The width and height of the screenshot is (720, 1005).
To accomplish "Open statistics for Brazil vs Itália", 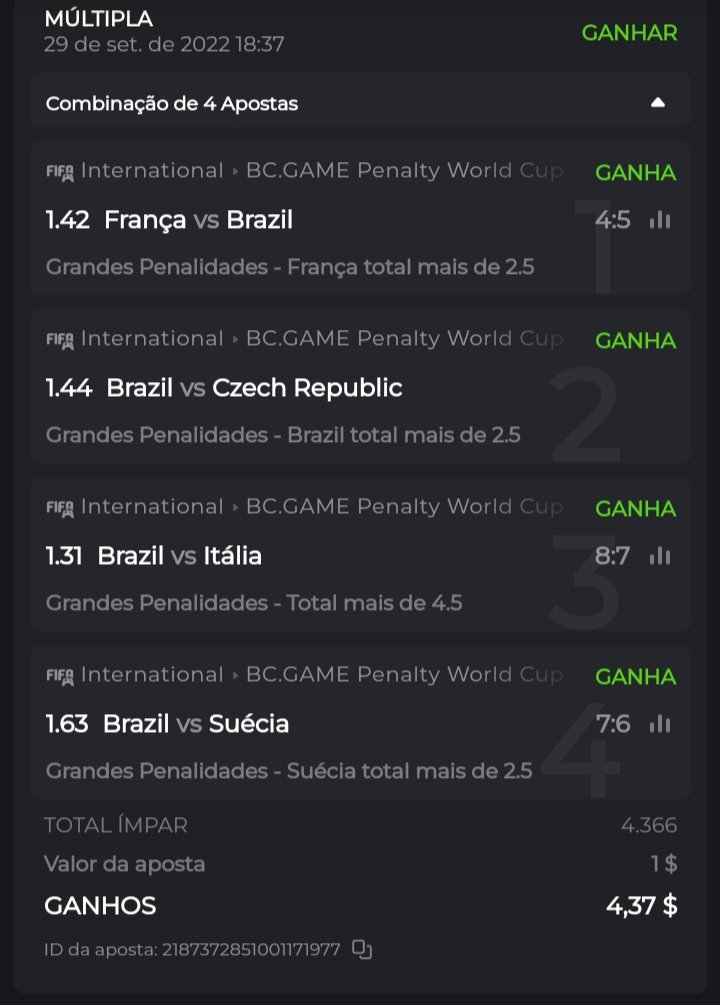I will coord(660,556).
